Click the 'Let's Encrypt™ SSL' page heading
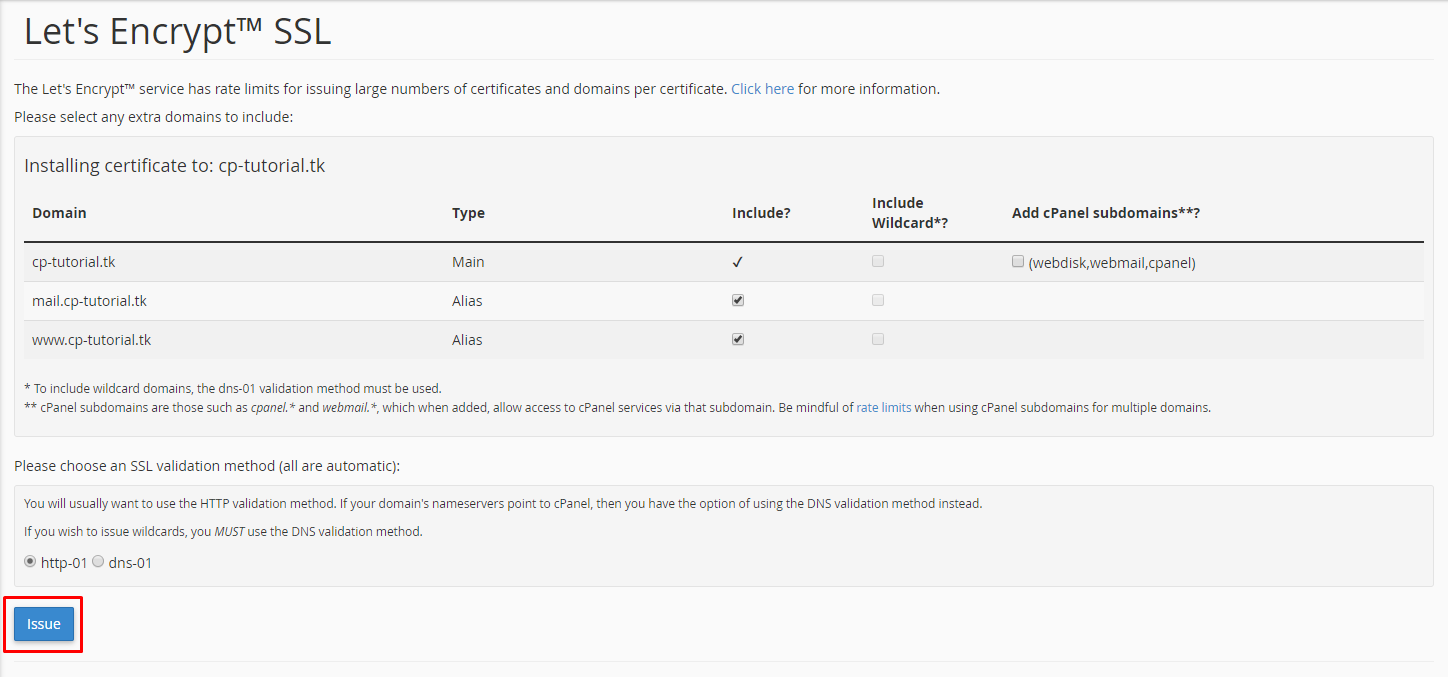The image size is (1448, 677). (177, 32)
